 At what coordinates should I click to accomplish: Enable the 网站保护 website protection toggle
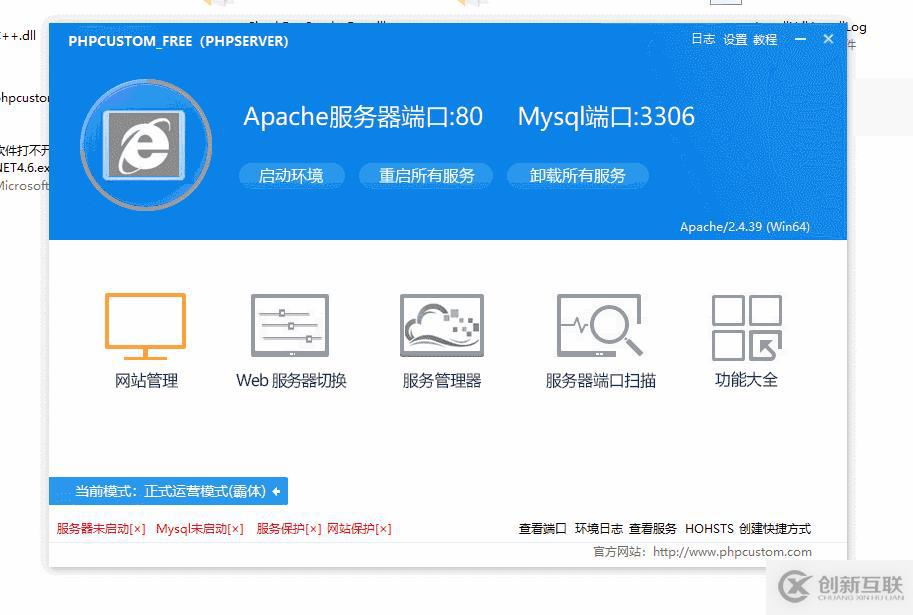[x=359, y=528]
